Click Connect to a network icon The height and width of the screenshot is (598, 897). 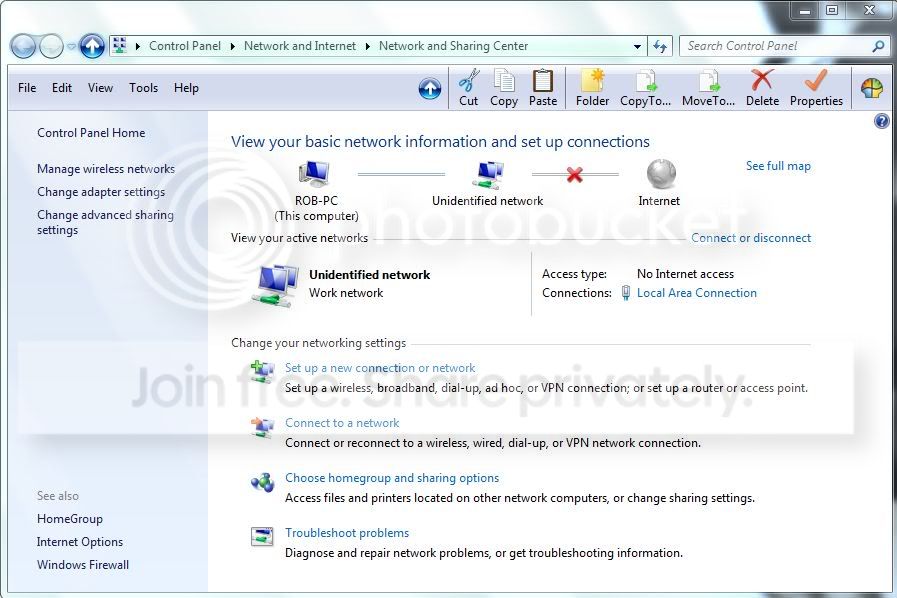pyautogui.click(x=263, y=427)
